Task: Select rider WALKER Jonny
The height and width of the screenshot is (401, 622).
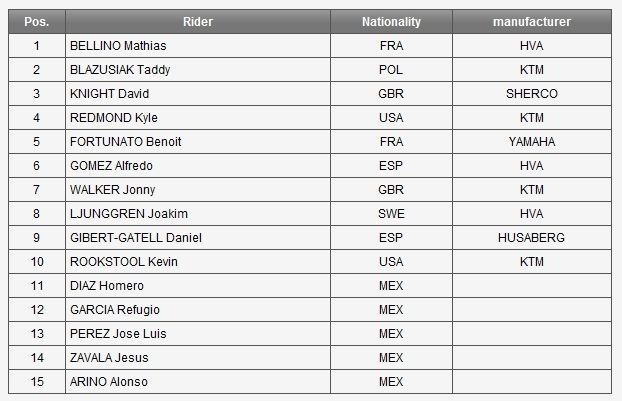Action: point(112,190)
